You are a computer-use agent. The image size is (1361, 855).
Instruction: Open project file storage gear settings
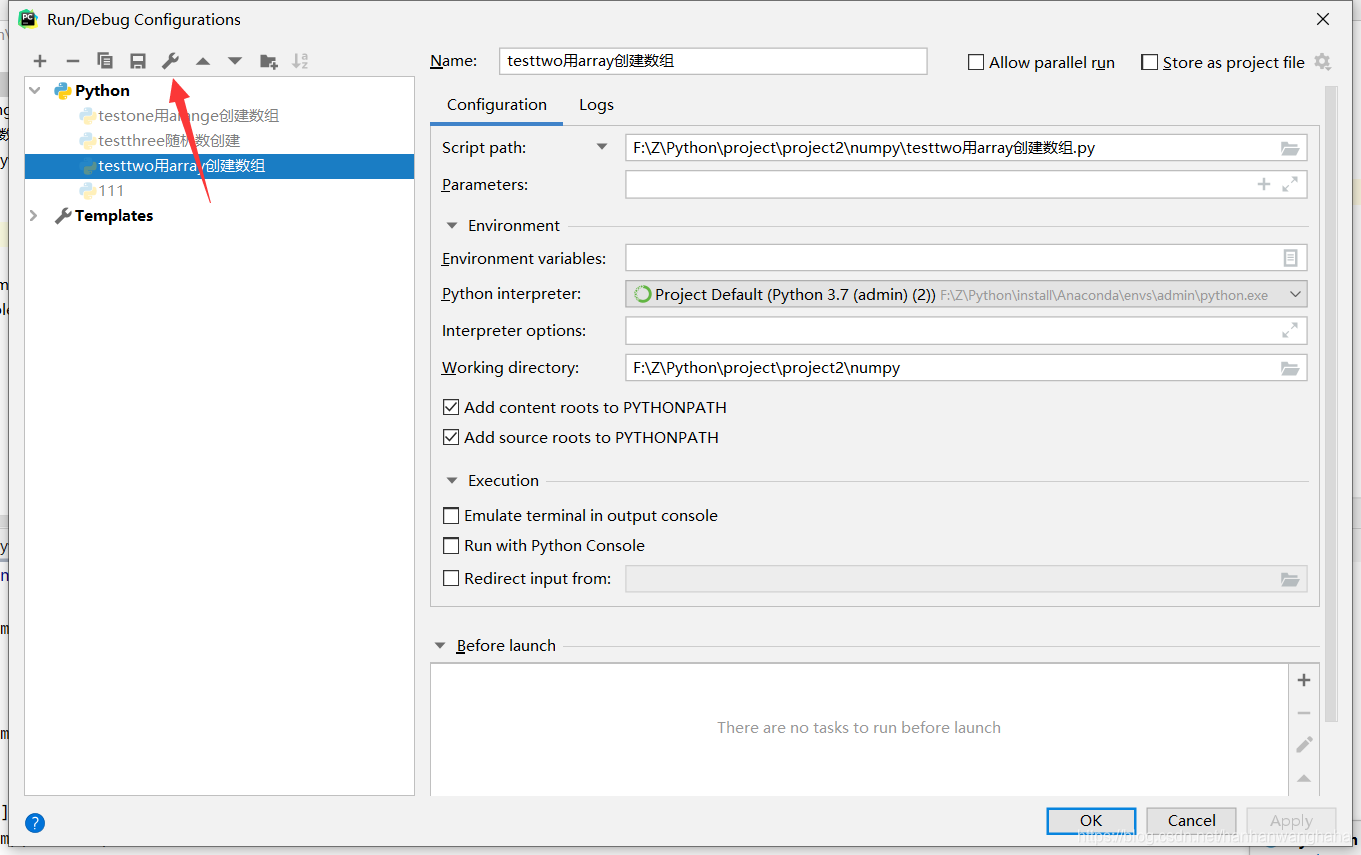pos(1322,62)
